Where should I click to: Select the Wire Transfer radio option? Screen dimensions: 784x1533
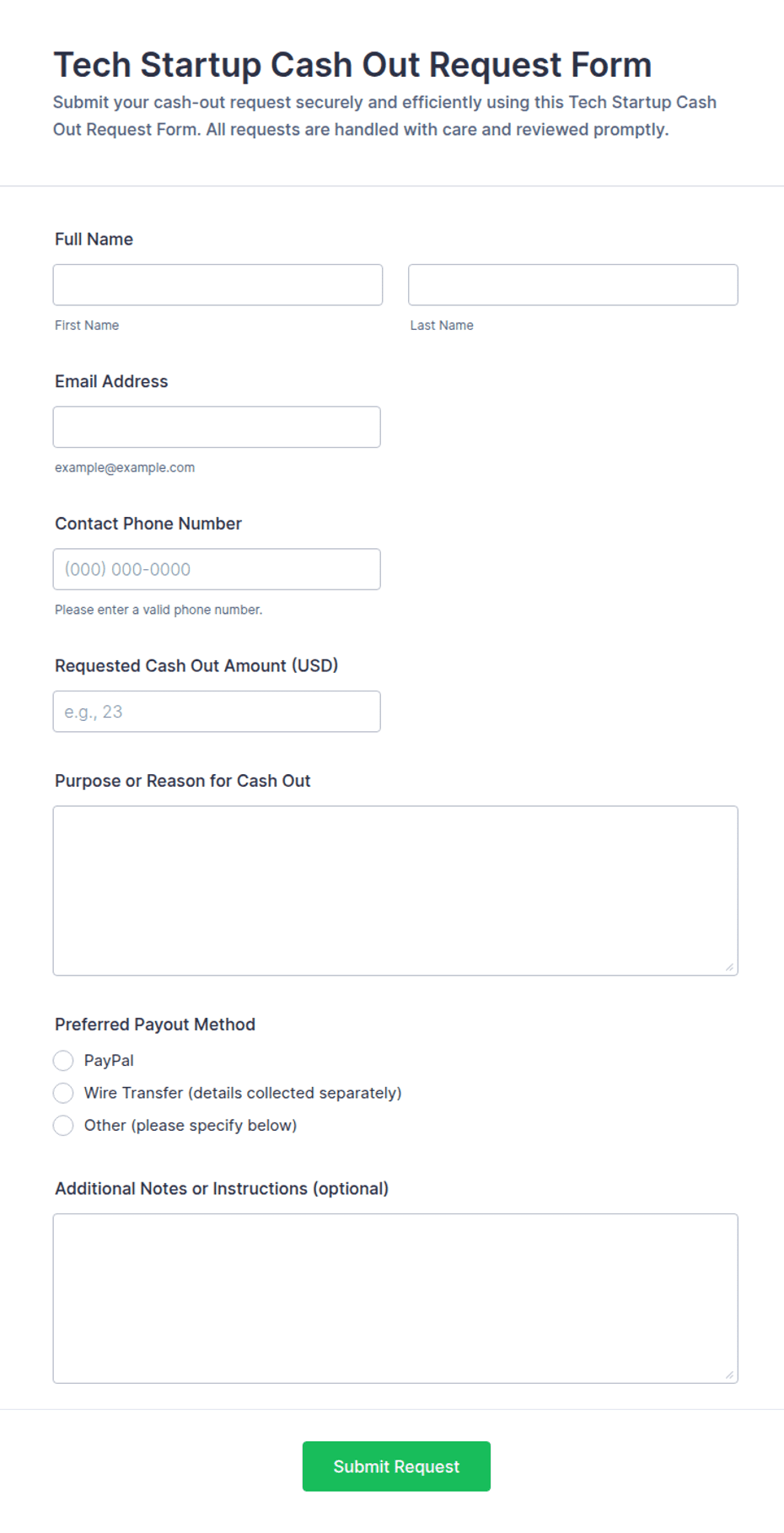click(63, 1094)
